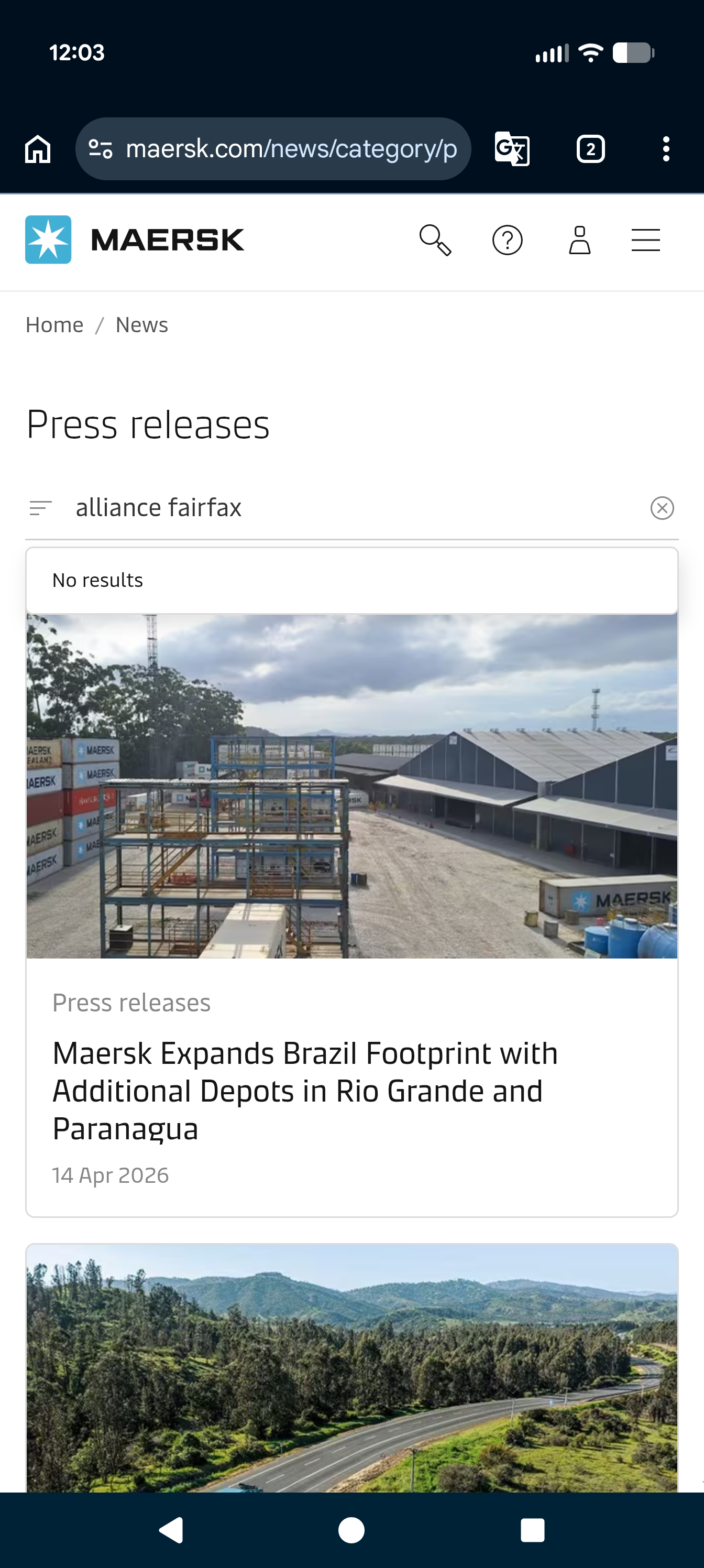Open the help question mark icon
This screenshot has height=1568, width=704.
pyautogui.click(x=507, y=240)
